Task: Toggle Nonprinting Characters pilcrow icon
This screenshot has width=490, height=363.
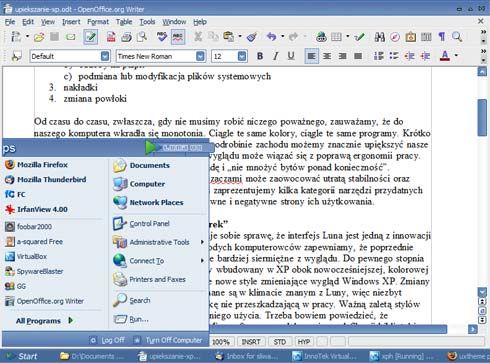Action: pyautogui.click(x=442, y=37)
